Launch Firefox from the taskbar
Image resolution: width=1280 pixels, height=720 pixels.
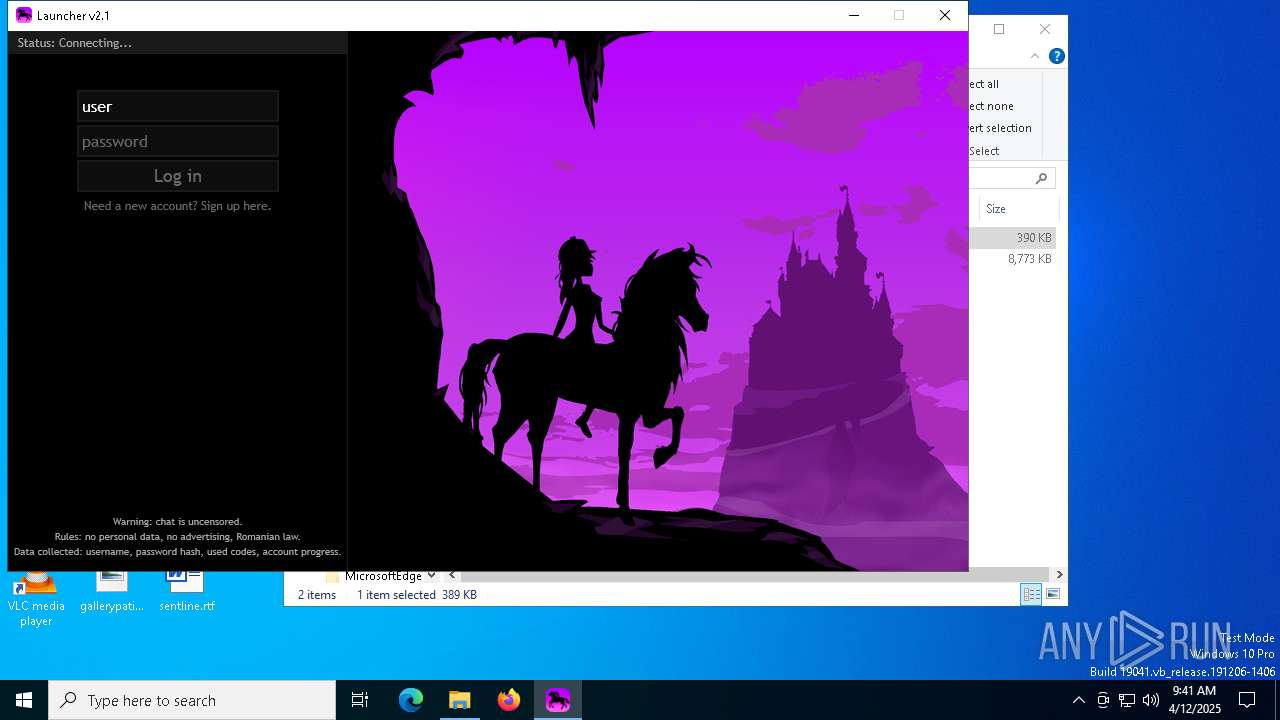509,700
